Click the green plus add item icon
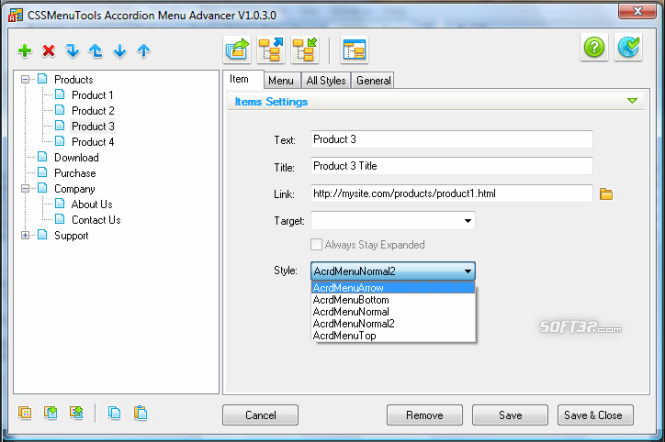 [x=25, y=51]
